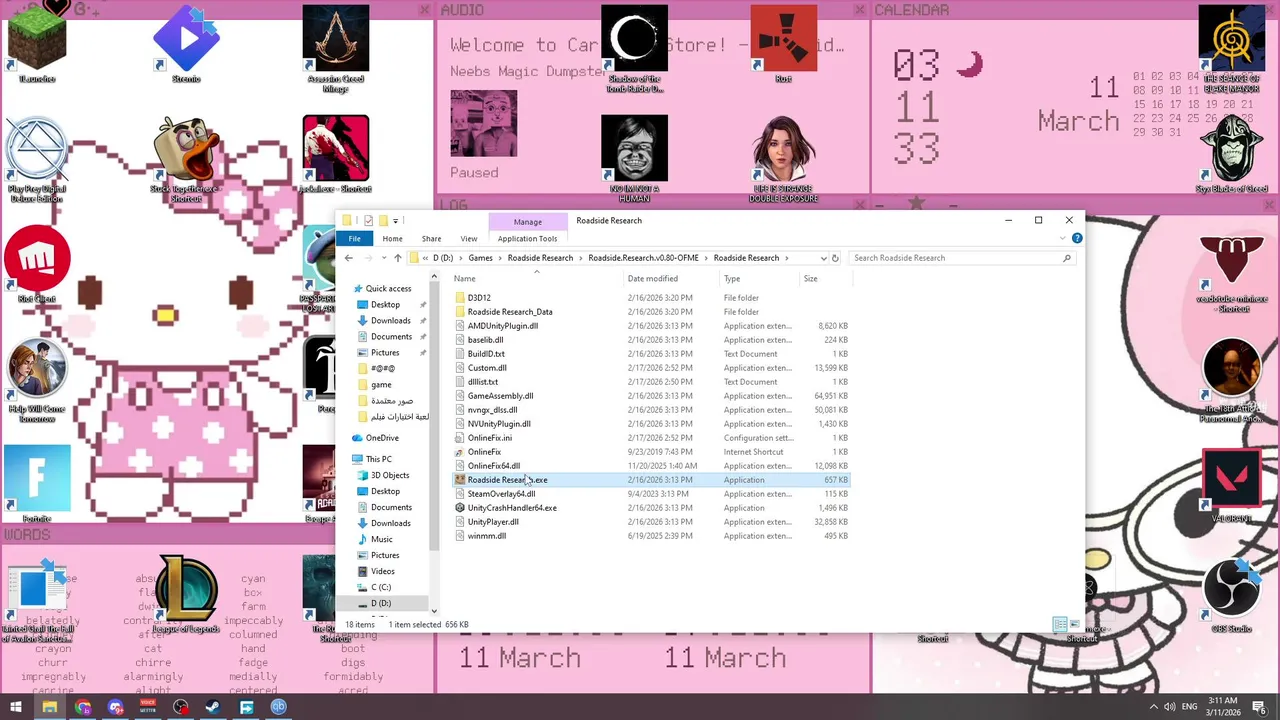The width and height of the screenshot is (1280, 720).
Task: Open the Fortnite desktop shortcut
Action: 37,485
